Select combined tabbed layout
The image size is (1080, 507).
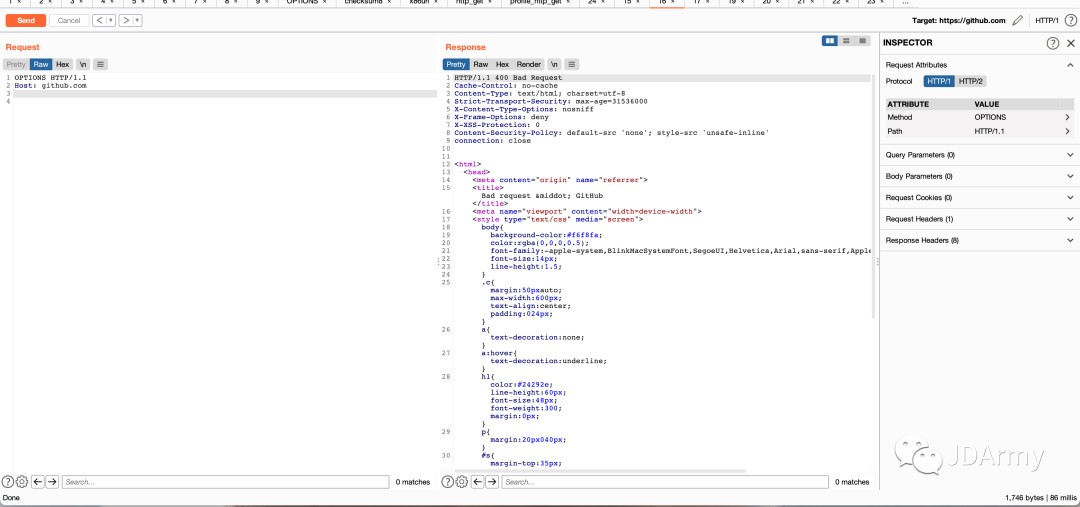862,41
